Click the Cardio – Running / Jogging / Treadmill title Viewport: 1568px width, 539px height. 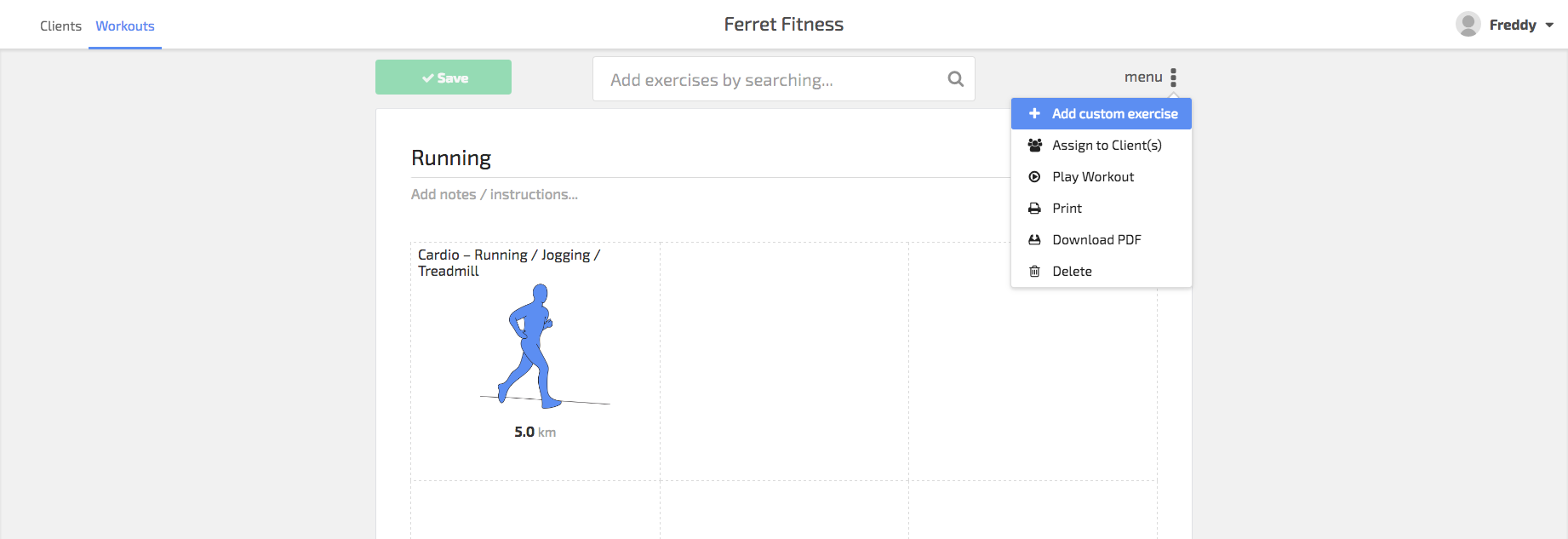click(509, 263)
